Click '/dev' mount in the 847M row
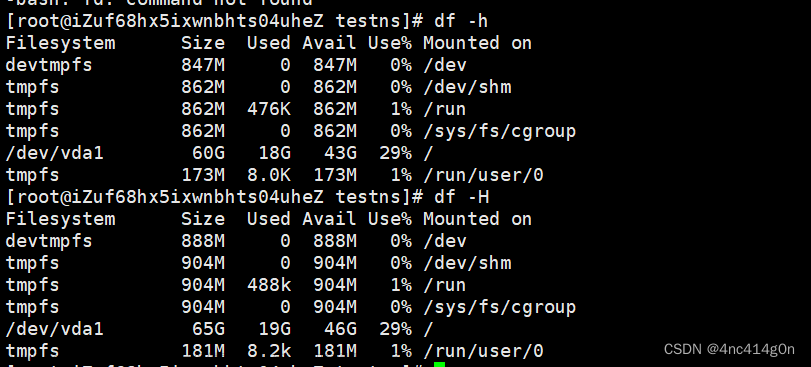Viewport: 811px width, 367px height. (445, 65)
